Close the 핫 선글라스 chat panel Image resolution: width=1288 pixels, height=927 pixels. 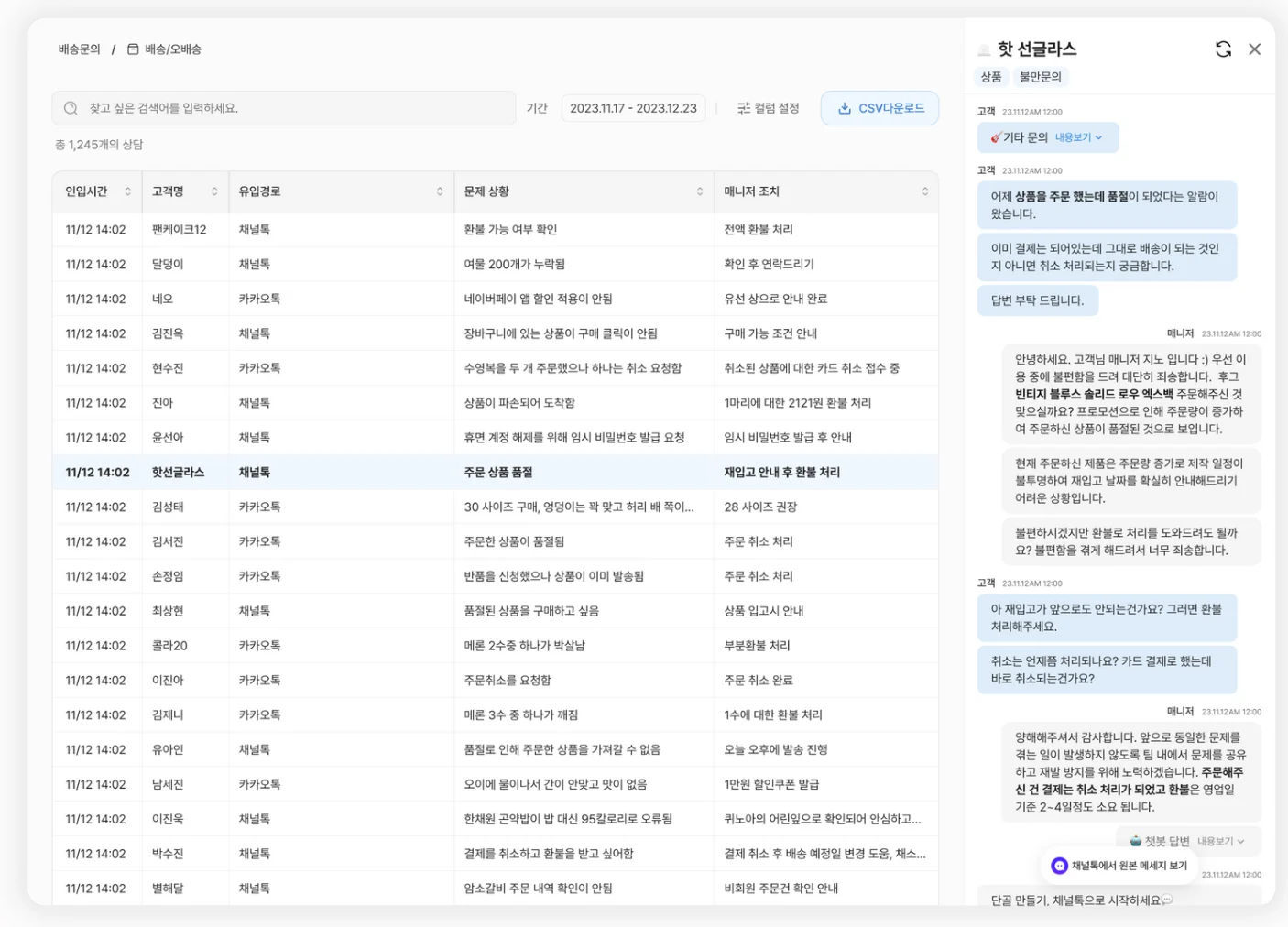1254,49
